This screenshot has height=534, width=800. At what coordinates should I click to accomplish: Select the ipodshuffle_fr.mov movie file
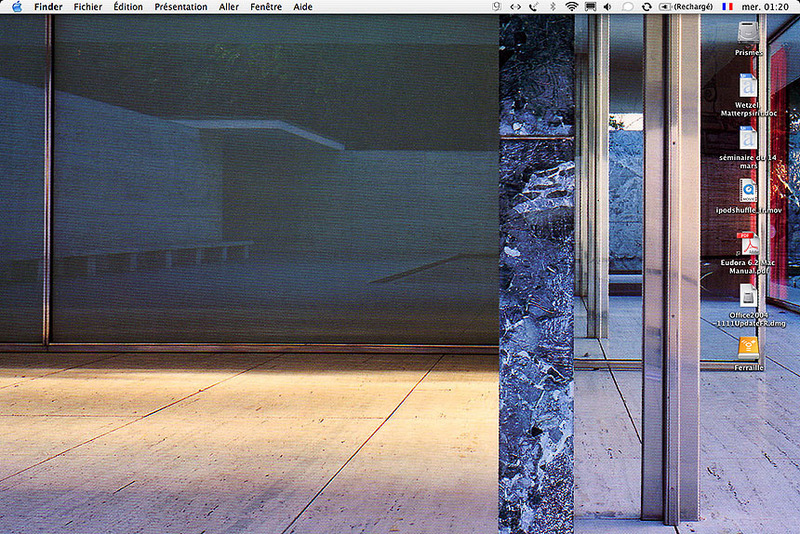pyautogui.click(x=748, y=190)
